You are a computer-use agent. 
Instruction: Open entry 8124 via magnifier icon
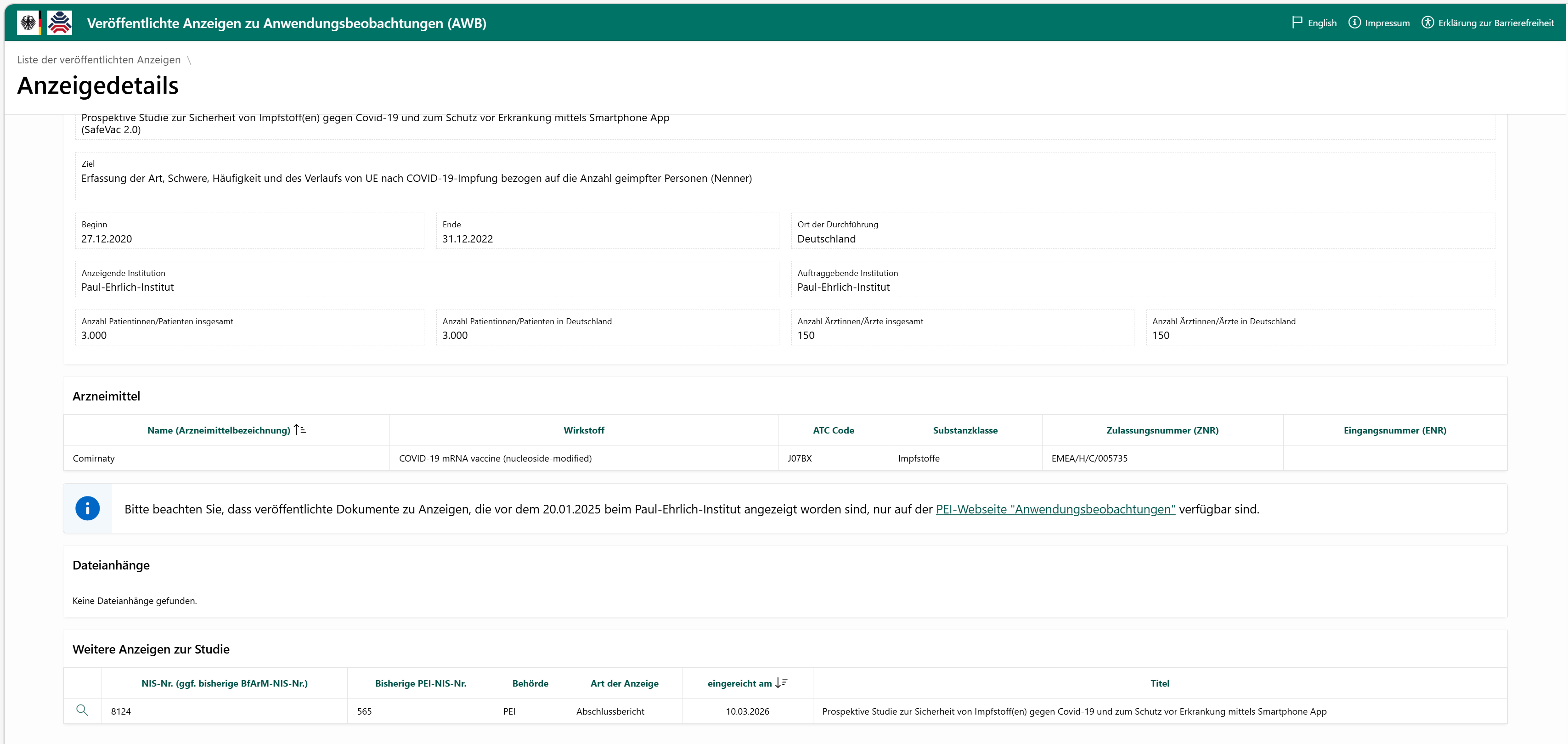82,710
